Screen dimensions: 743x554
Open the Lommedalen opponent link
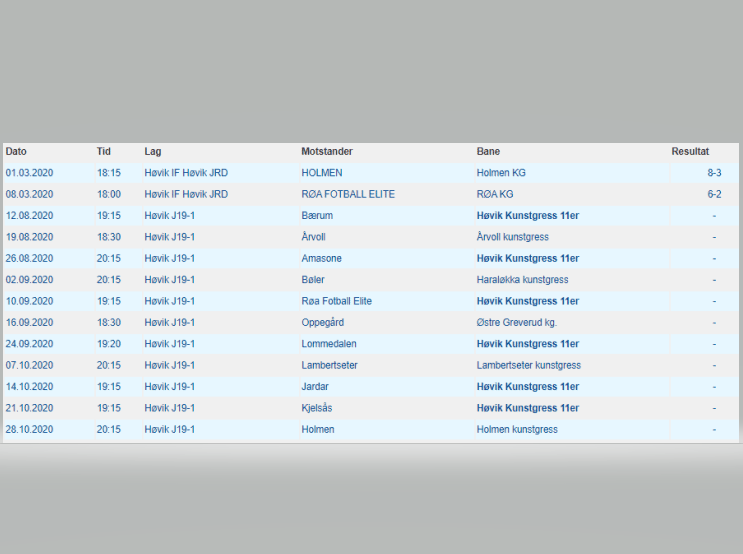click(328, 344)
